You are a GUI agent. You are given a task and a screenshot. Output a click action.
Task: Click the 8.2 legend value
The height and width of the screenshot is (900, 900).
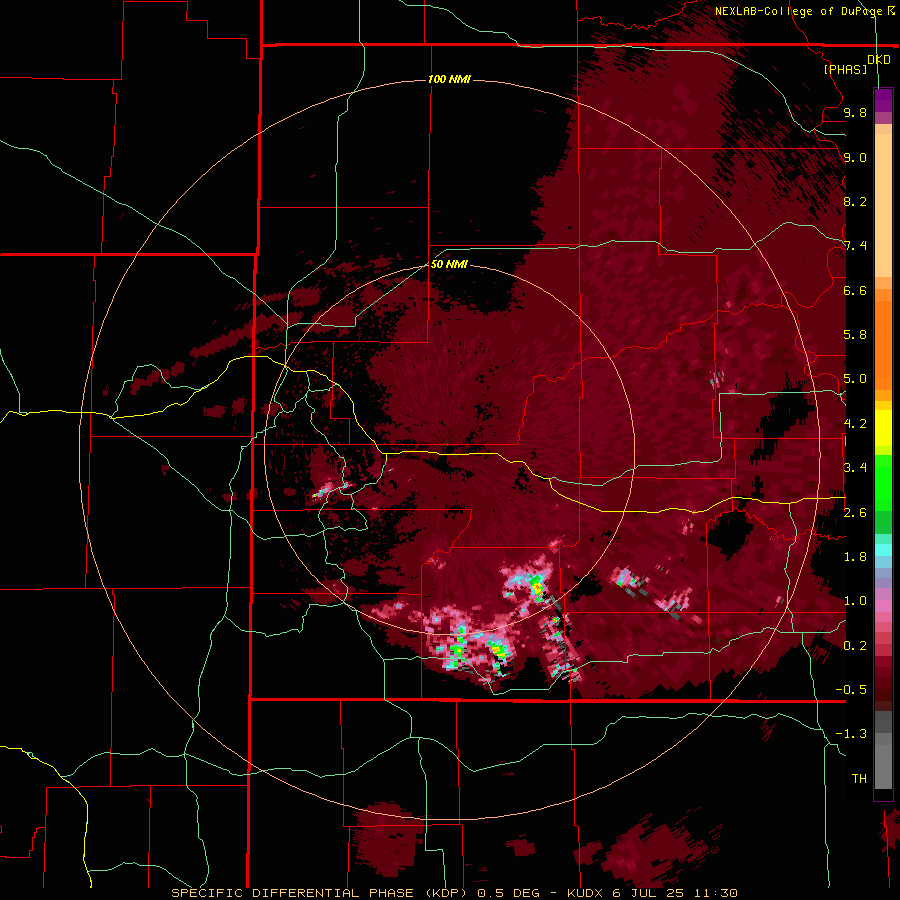click(x=855, y=201)
